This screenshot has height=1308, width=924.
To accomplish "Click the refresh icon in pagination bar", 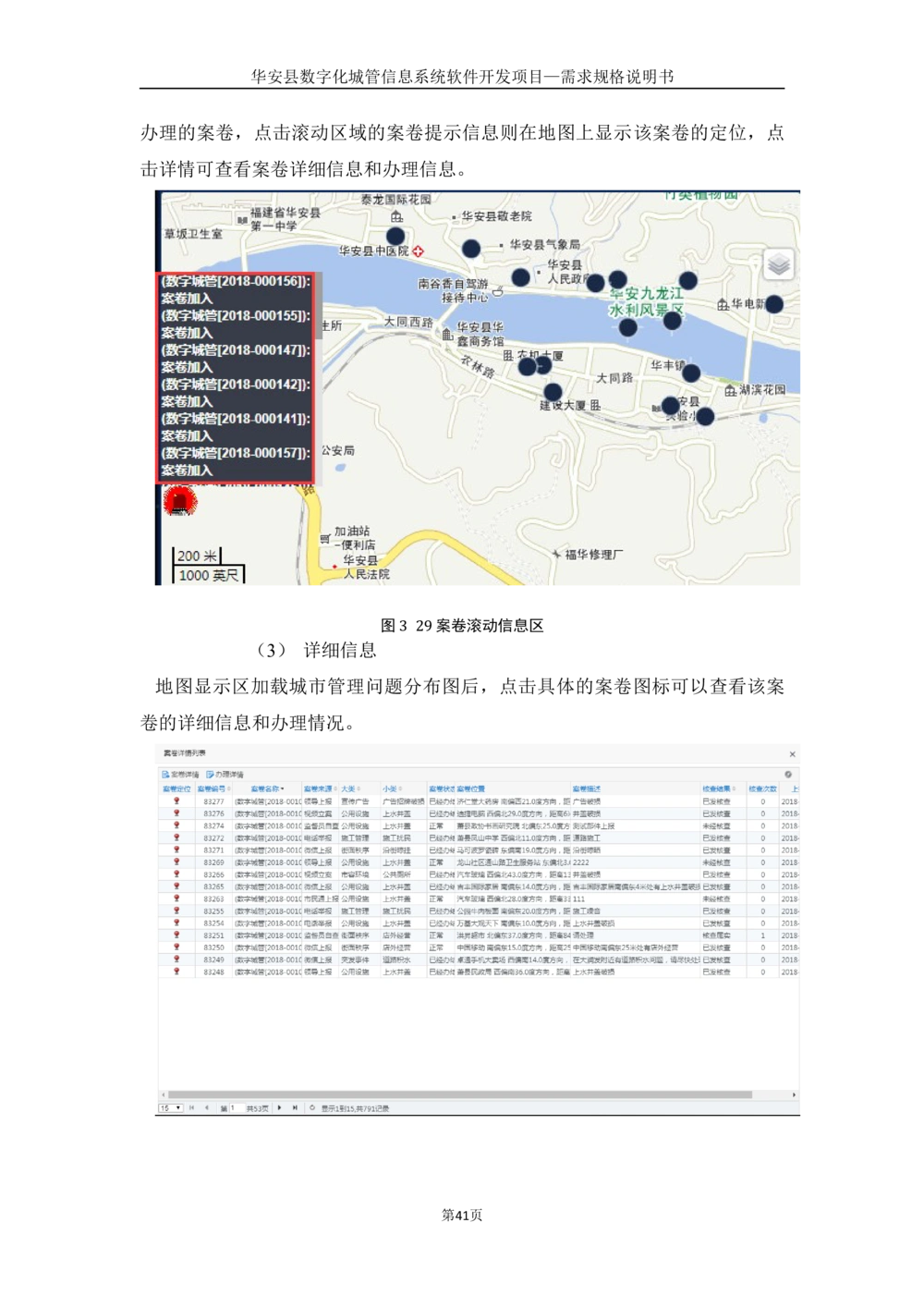I will [x=312, y=1107].
